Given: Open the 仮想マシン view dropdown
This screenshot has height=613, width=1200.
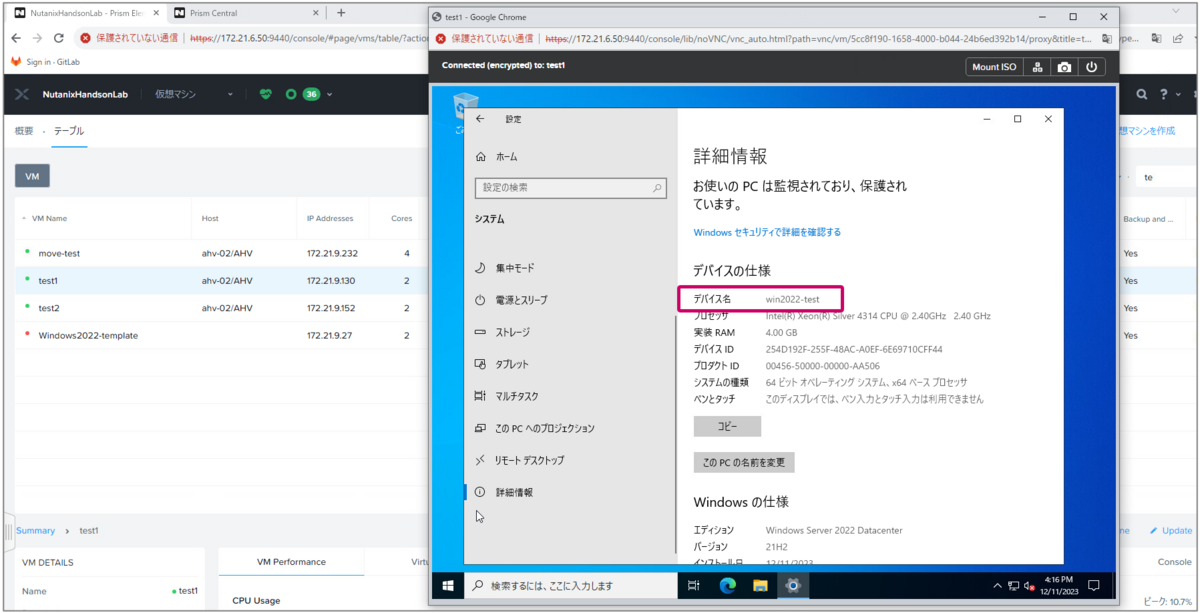Looking at the screenshot, I should click(x=194, y=94).
